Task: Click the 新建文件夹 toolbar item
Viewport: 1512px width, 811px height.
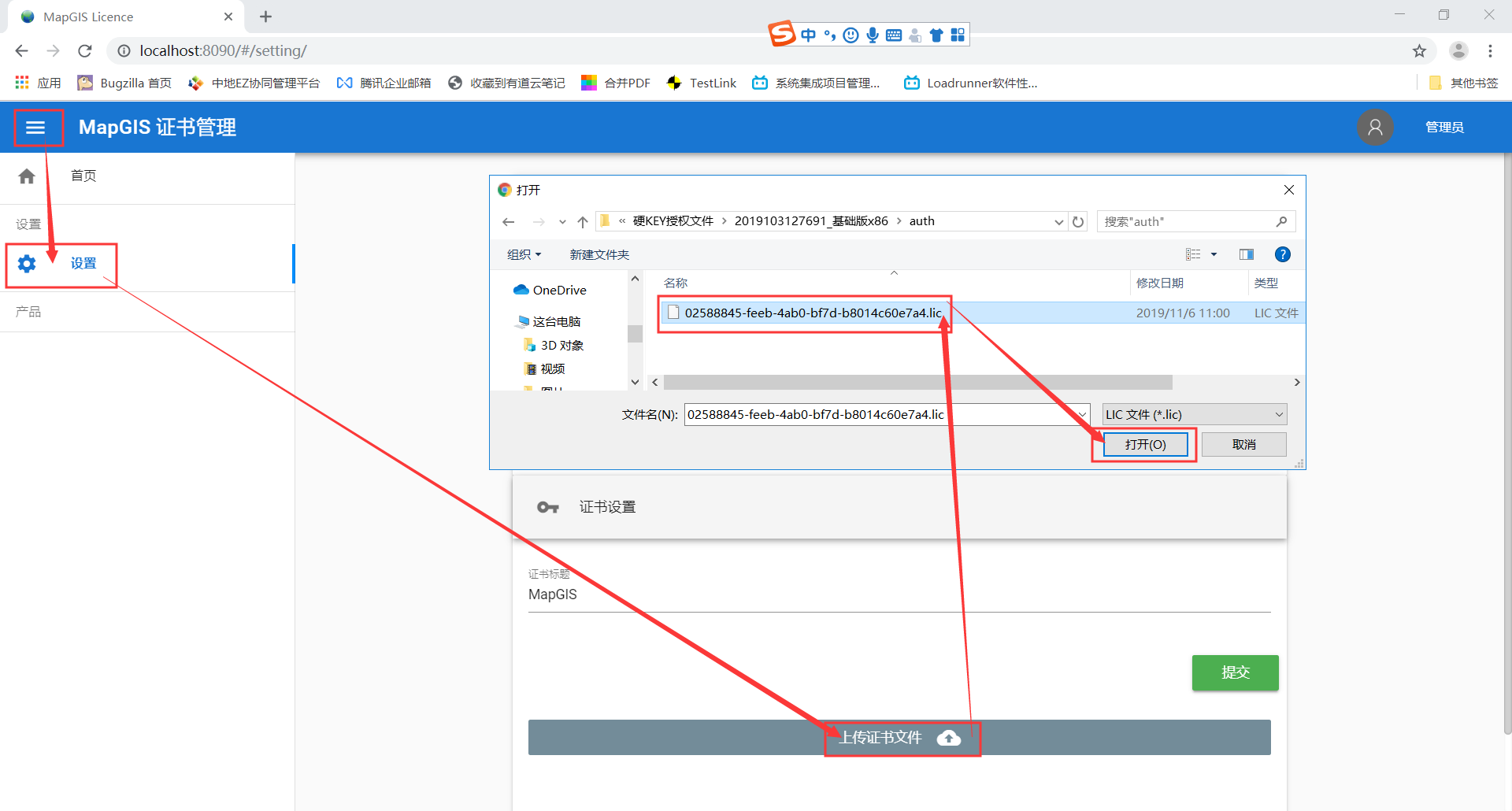Action: [599, 254]
